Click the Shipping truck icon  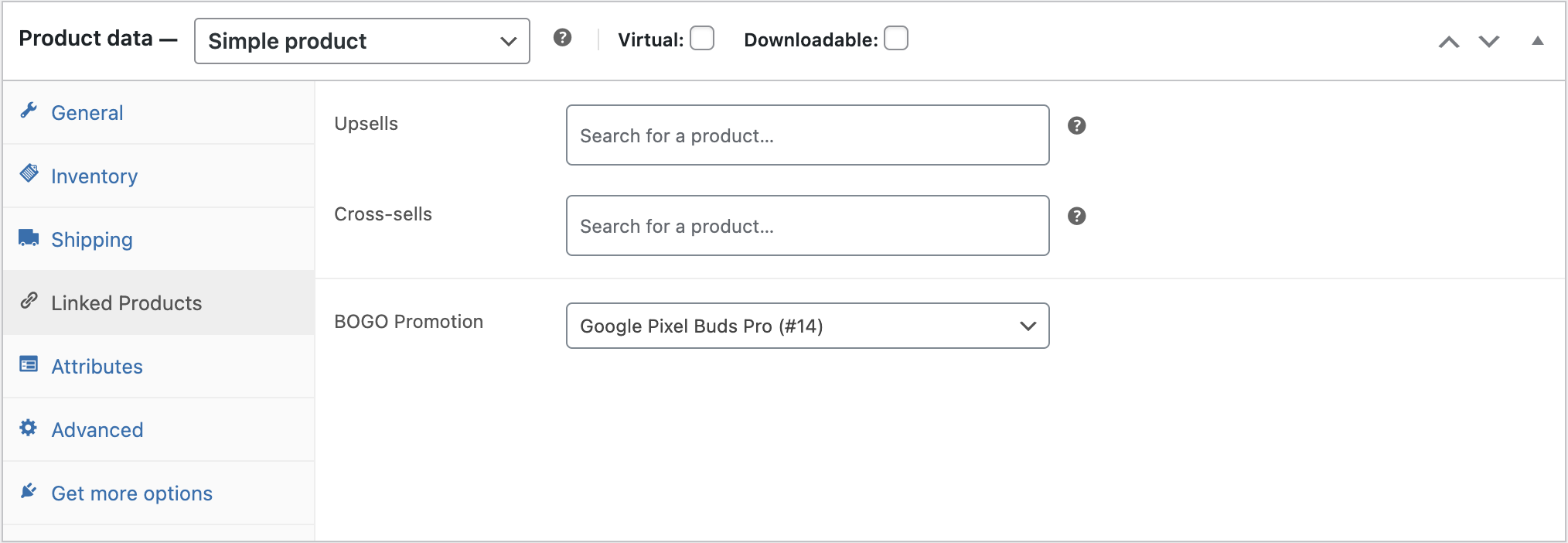pyautogui.click(x=29, y=237)
